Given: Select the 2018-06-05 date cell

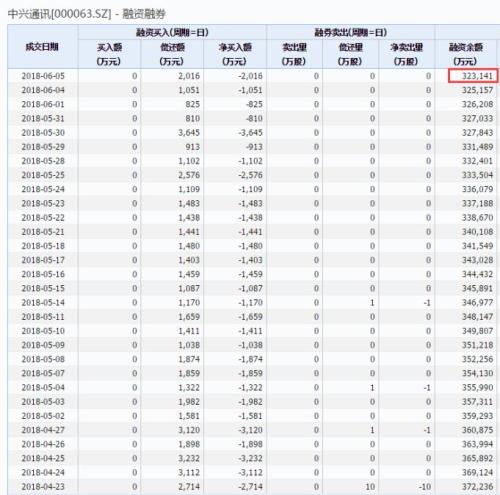Looking at the screenshot, I should tap(43, 76).
